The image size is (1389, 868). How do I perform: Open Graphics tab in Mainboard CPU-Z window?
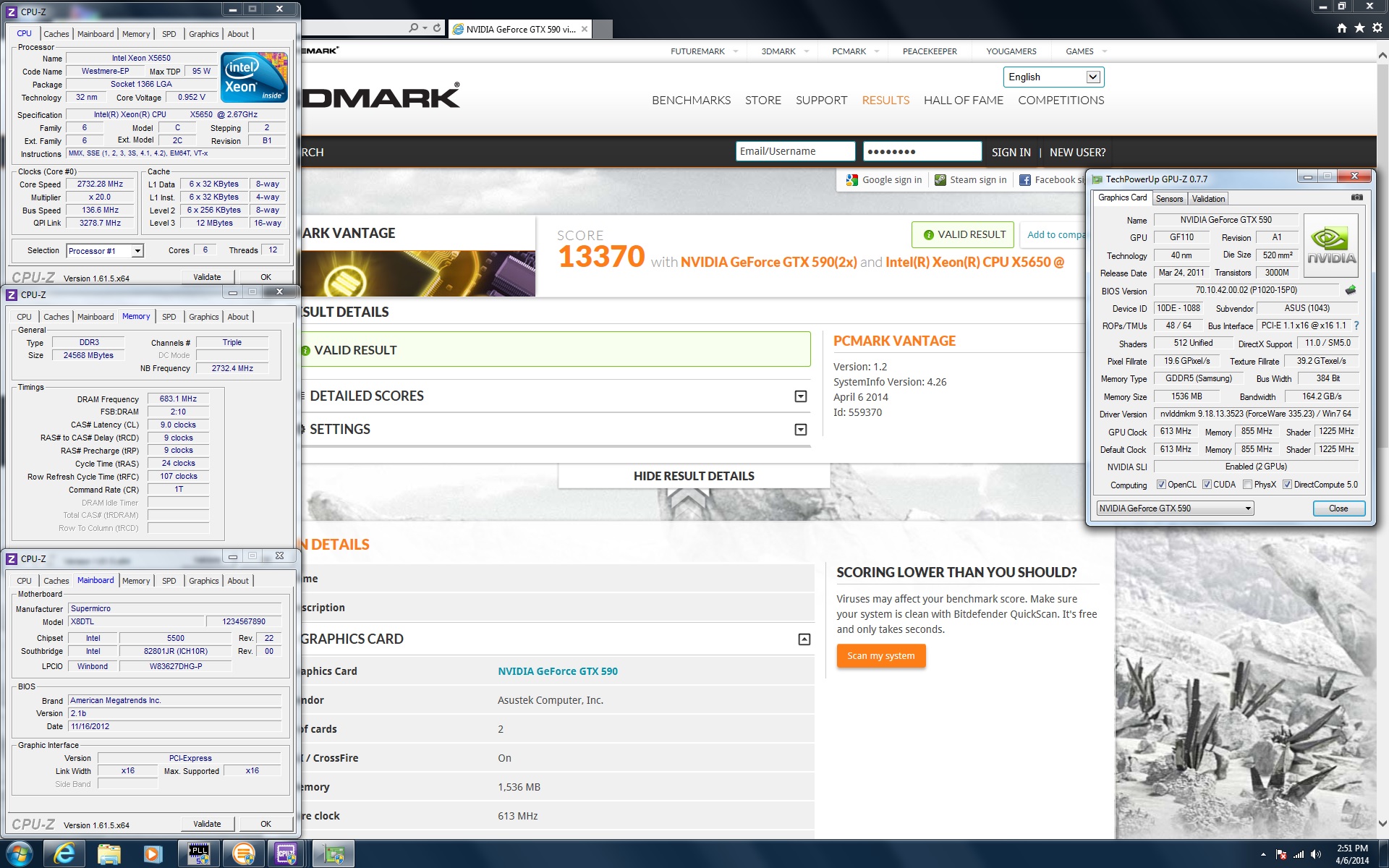point(203,581)
